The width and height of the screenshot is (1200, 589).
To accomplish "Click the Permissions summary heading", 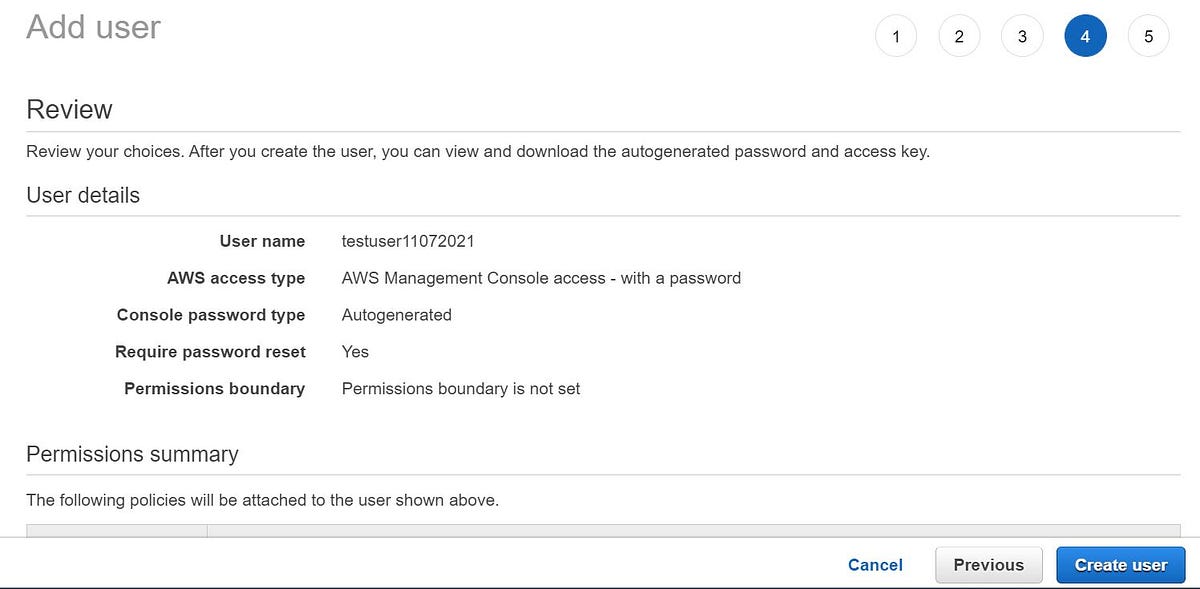I will pos(132,454).
